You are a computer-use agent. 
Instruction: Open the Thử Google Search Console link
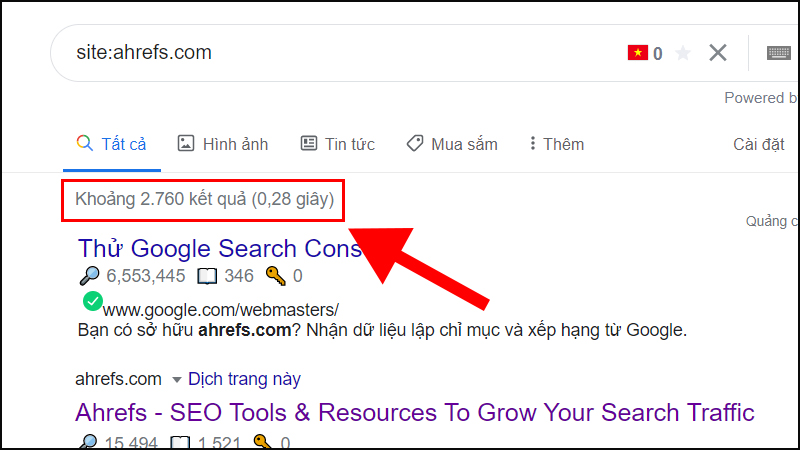pos(219,248)
